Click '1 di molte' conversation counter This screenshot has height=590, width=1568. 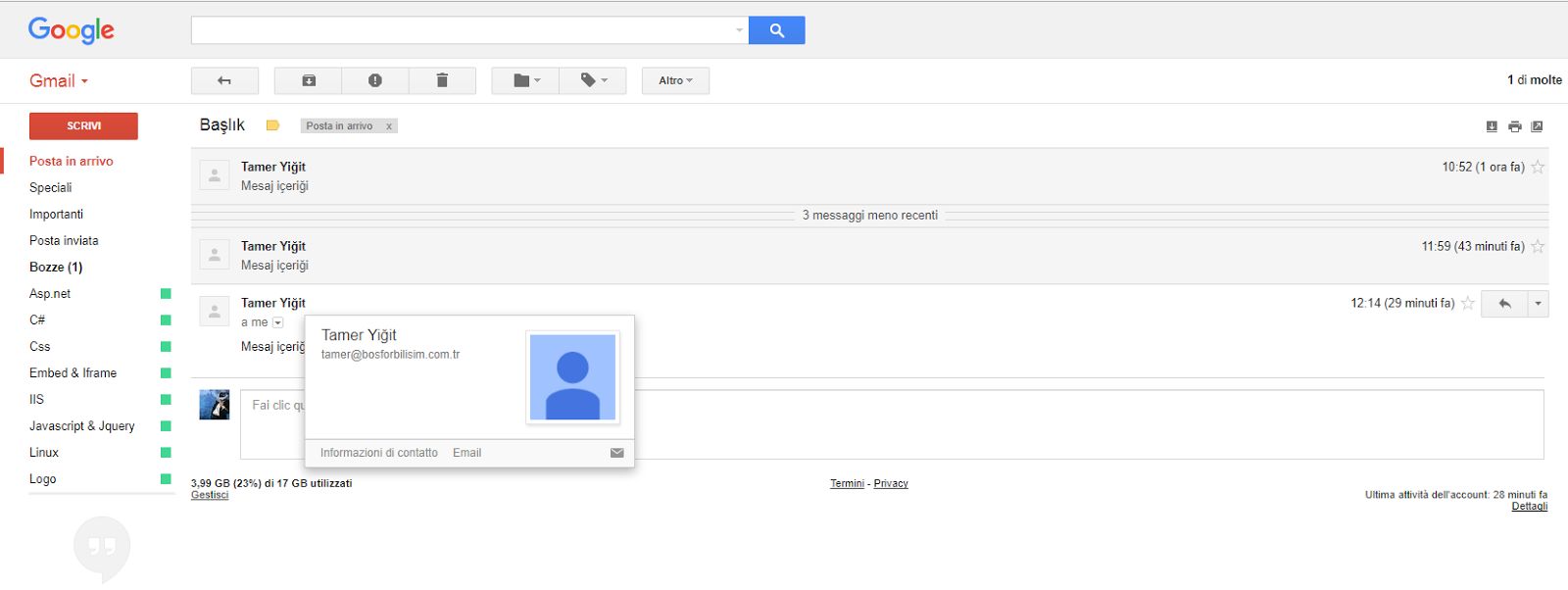click(x=1535, y=80)
